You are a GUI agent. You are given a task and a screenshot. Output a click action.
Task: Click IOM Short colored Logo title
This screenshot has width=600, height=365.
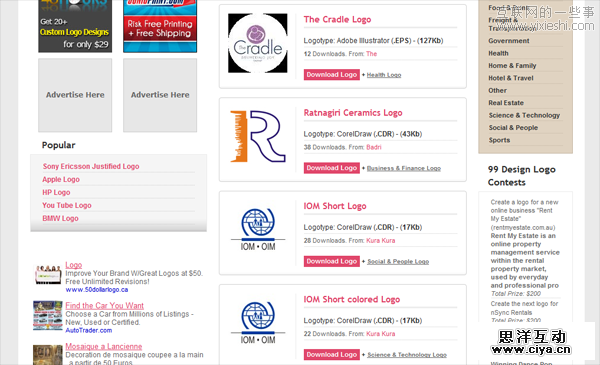pos(352,300)
